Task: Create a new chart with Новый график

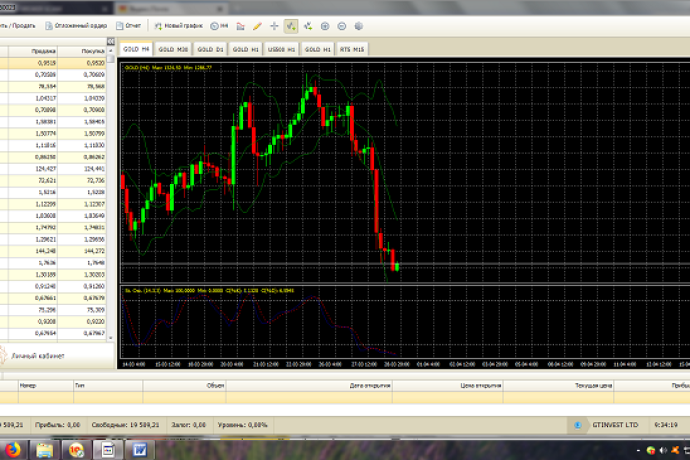Action: point(178,26)
